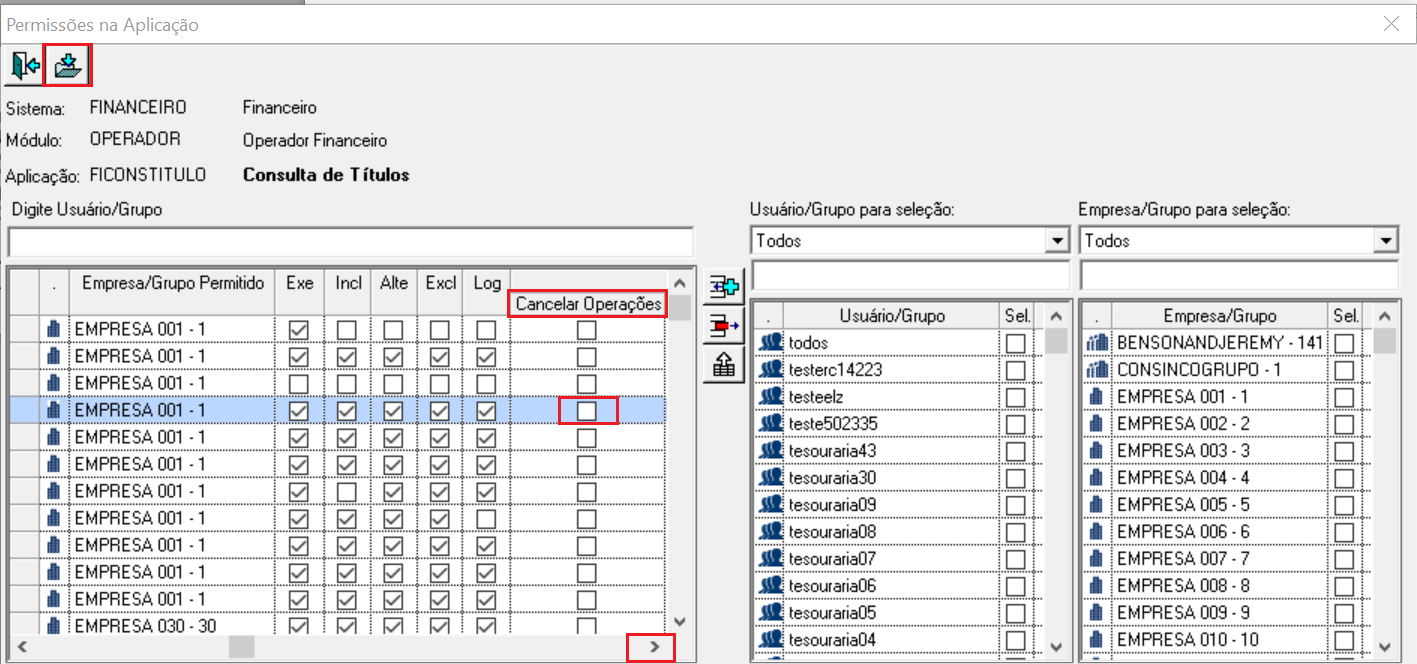Click the add permission icon with plus

click(x=724, y=289)
